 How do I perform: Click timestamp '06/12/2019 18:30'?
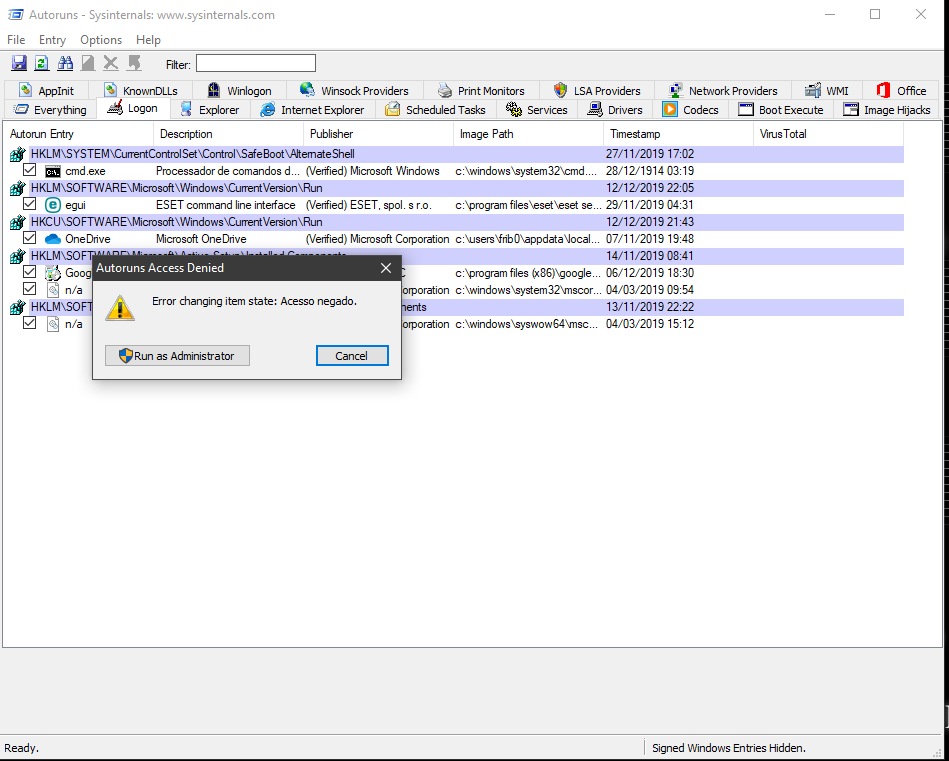coord(649,273)
